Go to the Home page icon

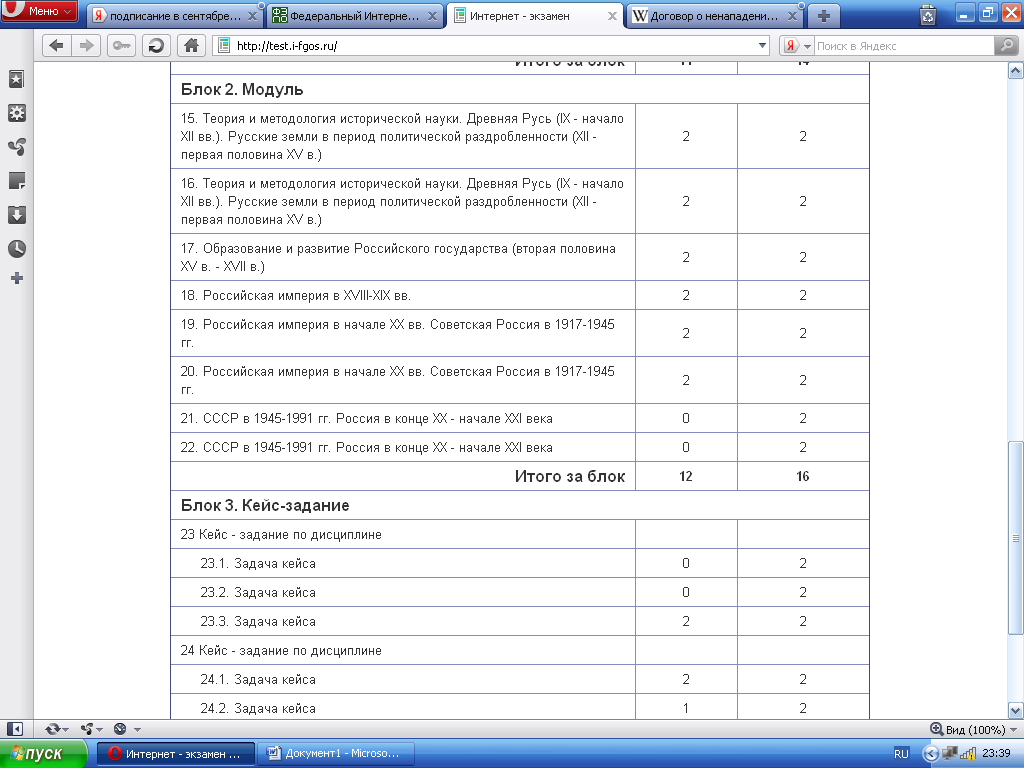click(x=191, y=46)
